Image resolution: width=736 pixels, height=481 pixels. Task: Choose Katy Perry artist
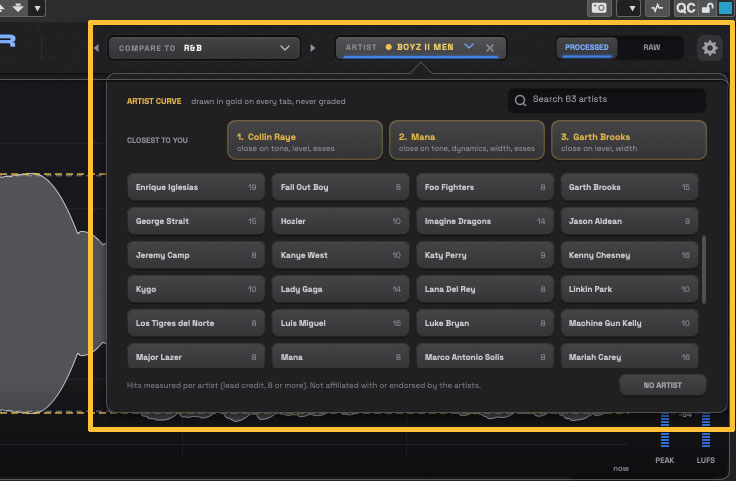tap(484, 255)
